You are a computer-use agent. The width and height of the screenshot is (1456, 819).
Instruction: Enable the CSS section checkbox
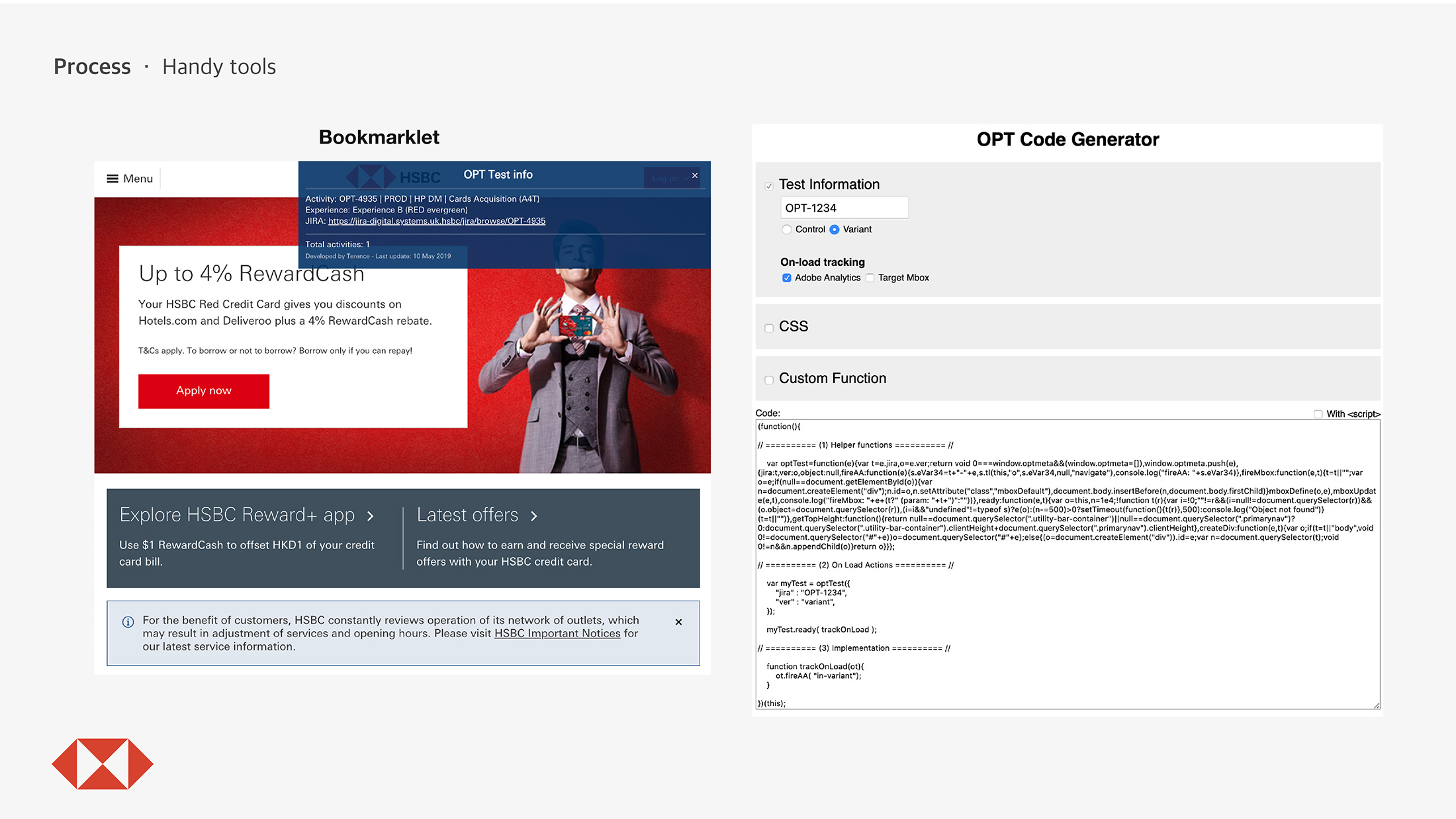pos(769,328)
